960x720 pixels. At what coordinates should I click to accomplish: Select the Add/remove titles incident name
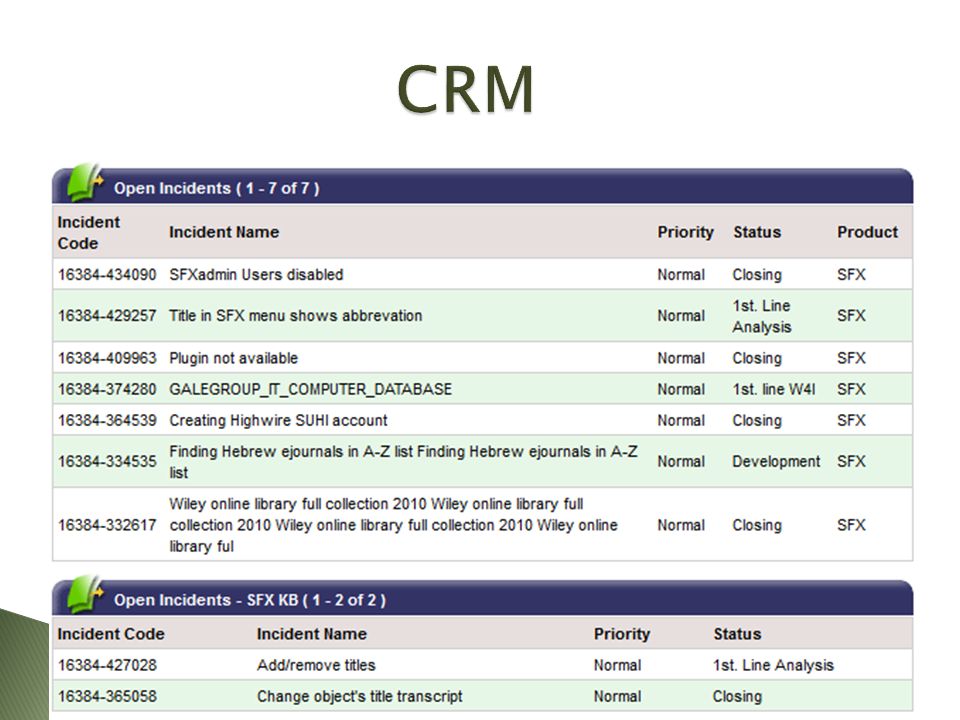[316, 666]
